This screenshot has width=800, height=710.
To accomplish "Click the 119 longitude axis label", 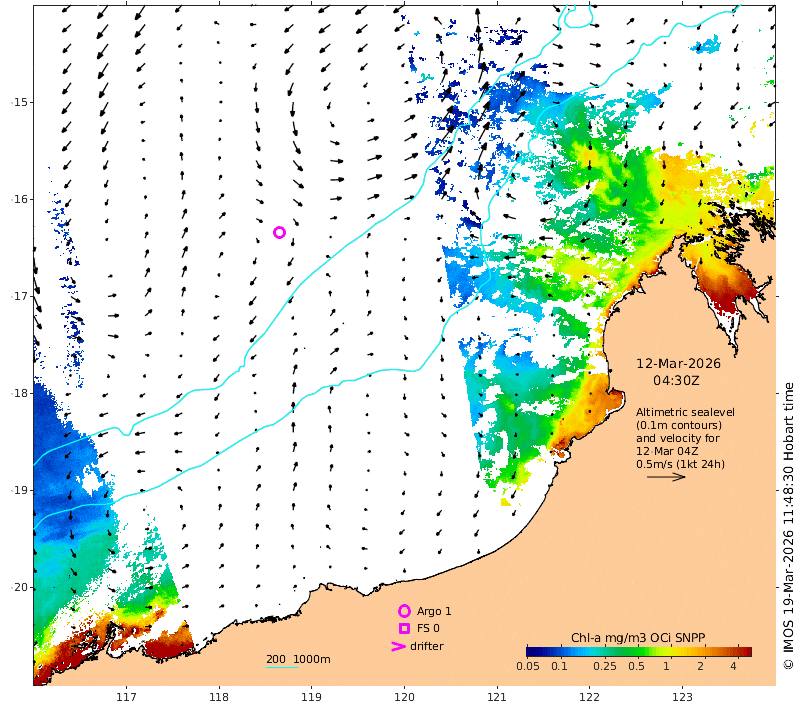I will pyautogui.click(x=311, y=697).
